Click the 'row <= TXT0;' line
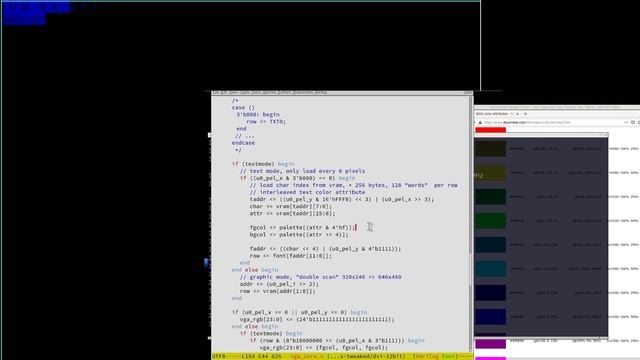 [x=266, y=121]
